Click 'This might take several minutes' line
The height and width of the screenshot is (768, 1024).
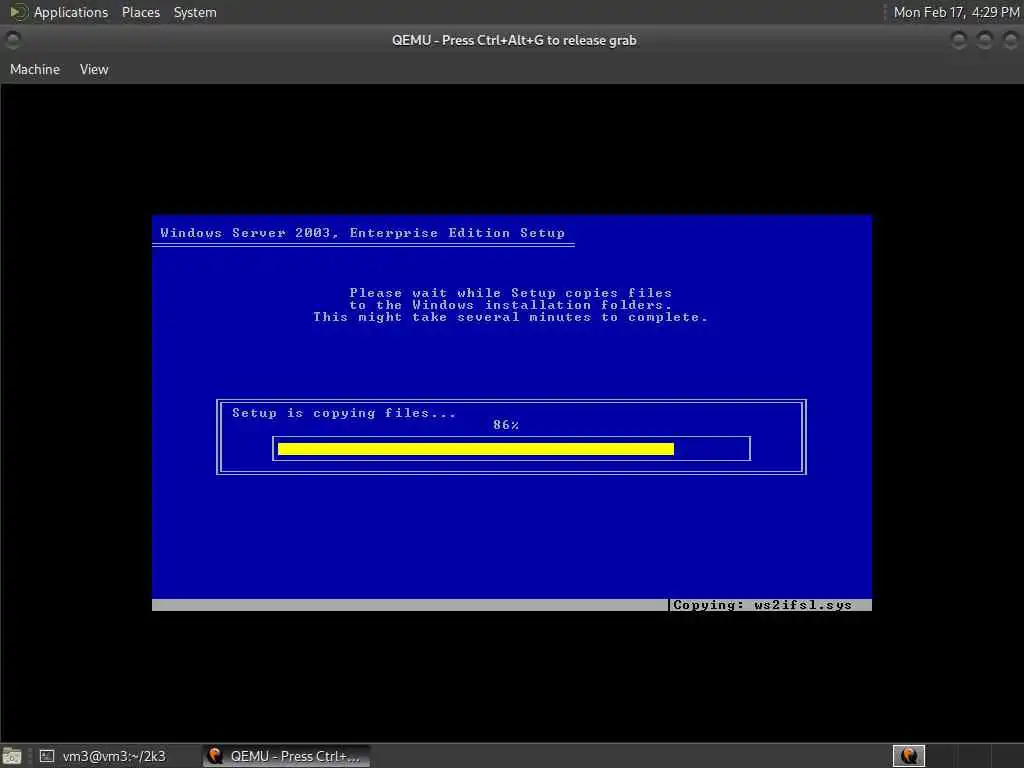coord(510,317)
